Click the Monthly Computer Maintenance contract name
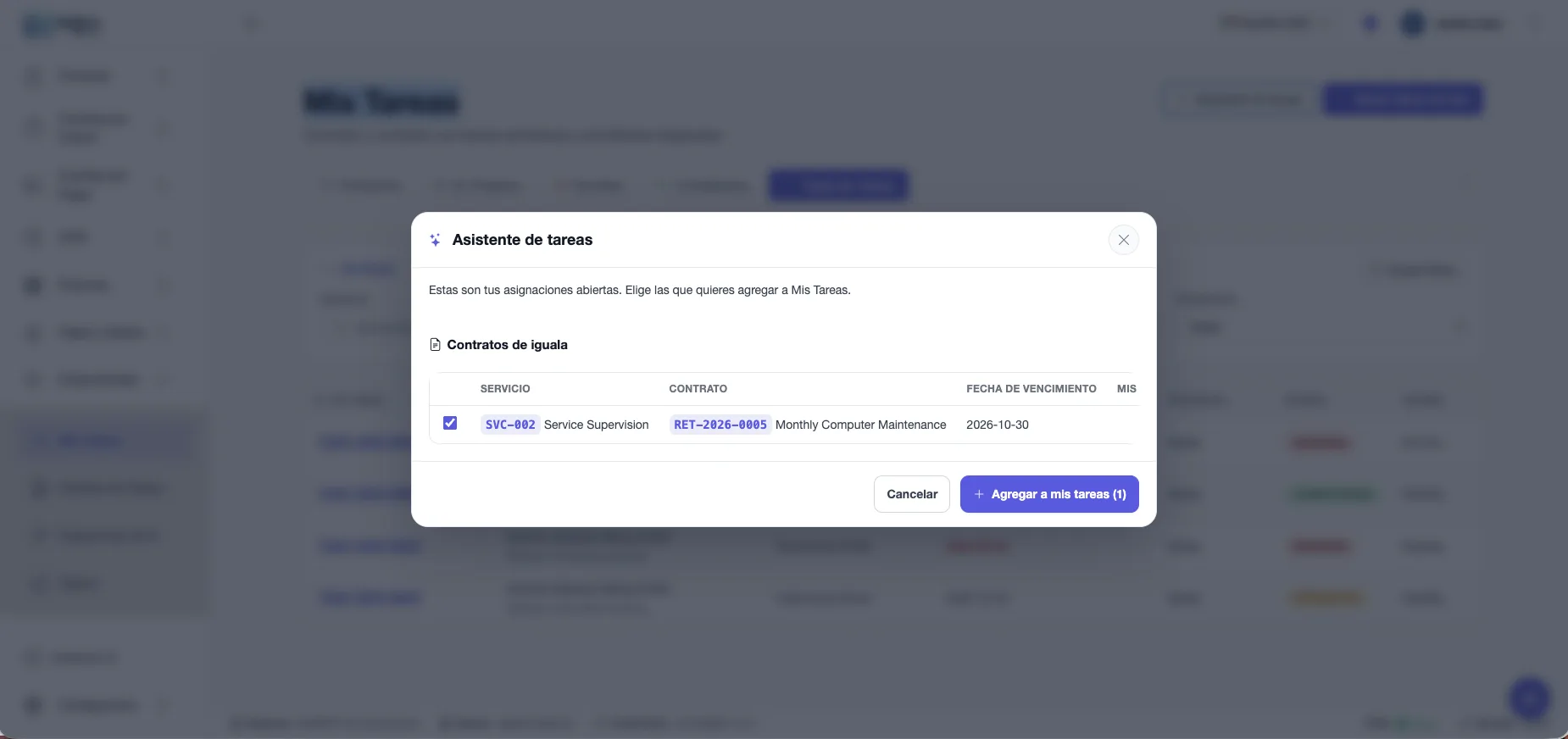The width and height of the screenshot is (1568, 739). [860, 425]
